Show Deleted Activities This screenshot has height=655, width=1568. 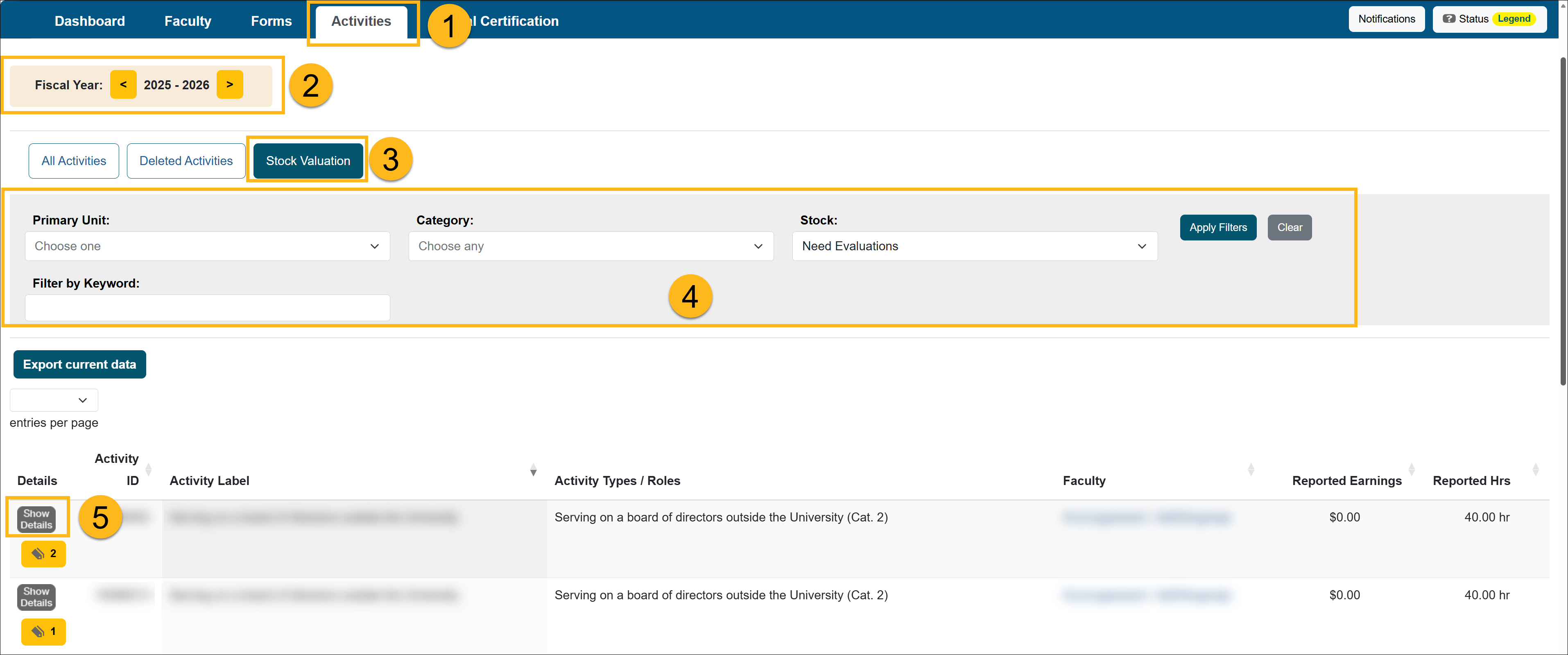[x=186, y=161]
